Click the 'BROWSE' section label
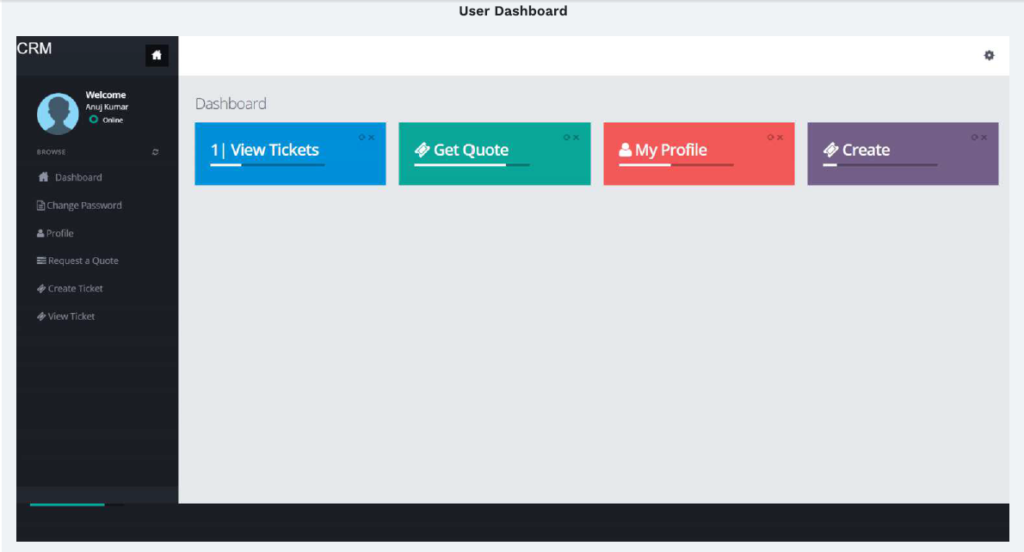 [51, 152]
